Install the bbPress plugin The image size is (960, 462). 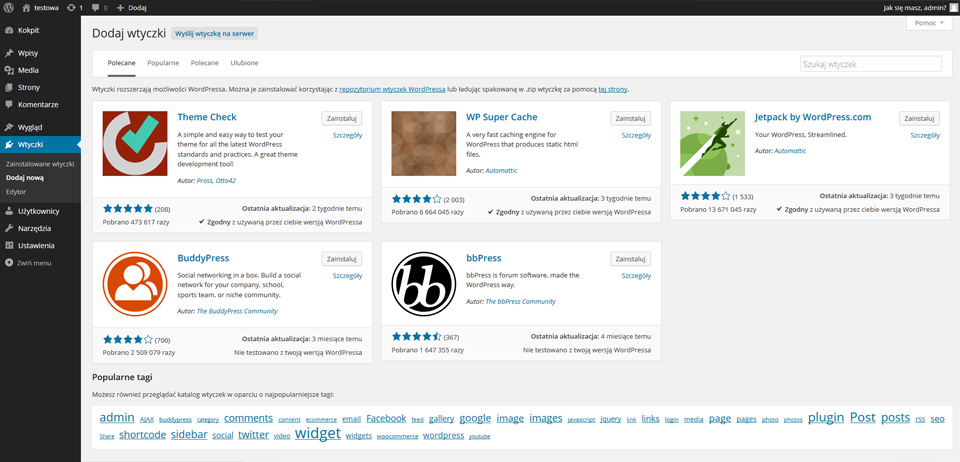click(631, 259)
